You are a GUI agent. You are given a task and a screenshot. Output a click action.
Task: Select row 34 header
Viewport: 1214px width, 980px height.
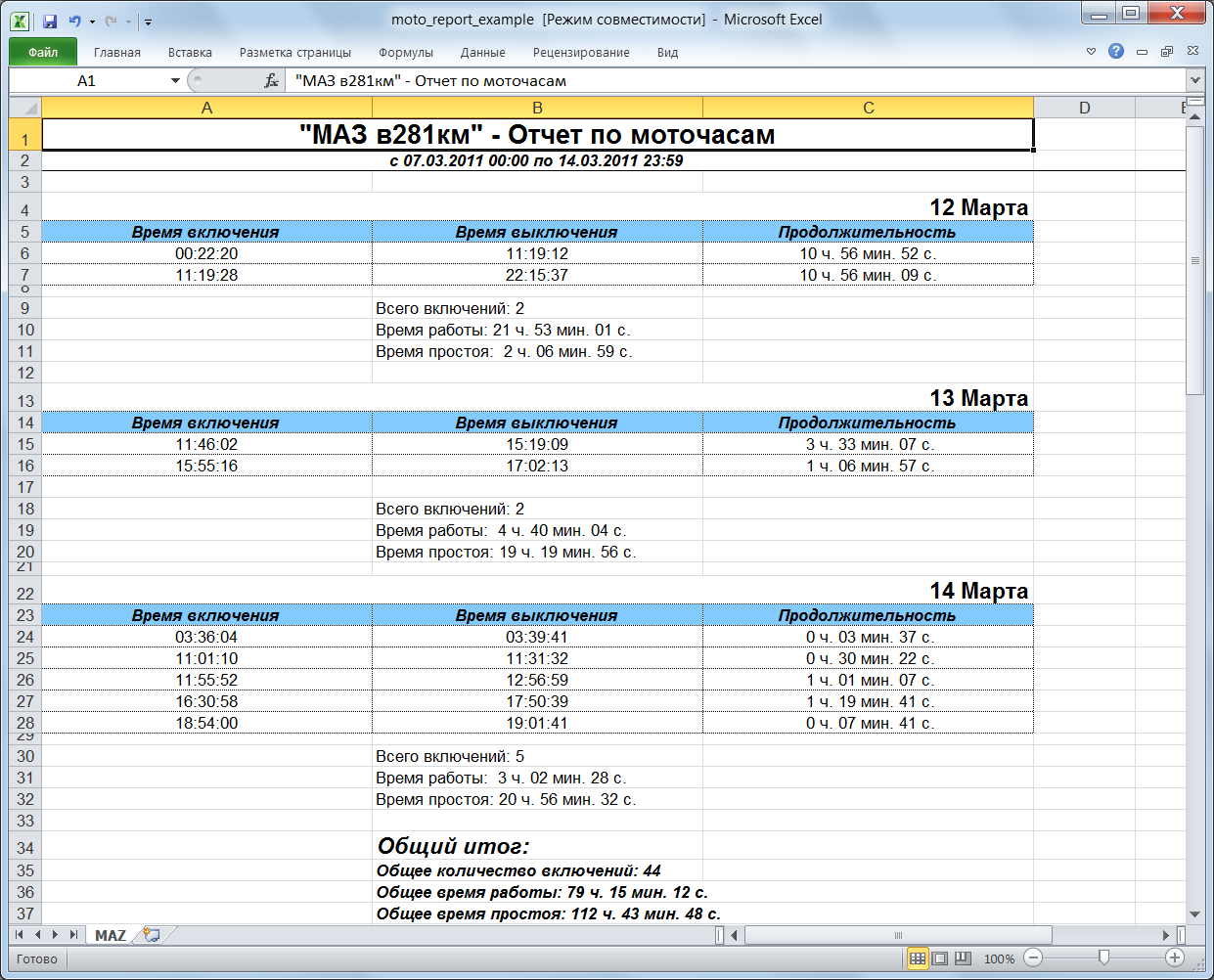coord(25,848)
